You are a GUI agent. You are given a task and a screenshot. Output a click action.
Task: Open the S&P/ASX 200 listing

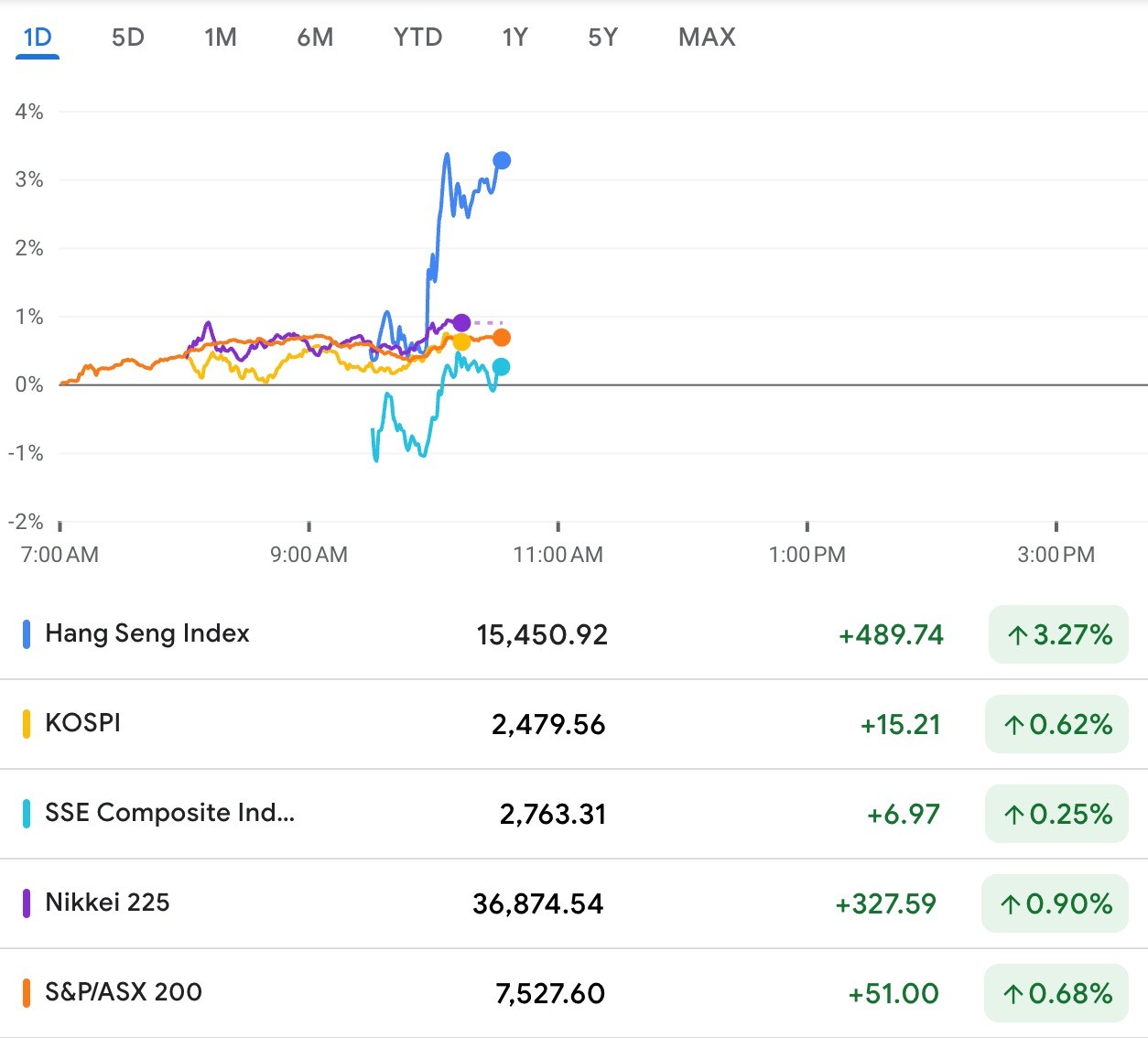pyautogui.click(x=124, y=992)
